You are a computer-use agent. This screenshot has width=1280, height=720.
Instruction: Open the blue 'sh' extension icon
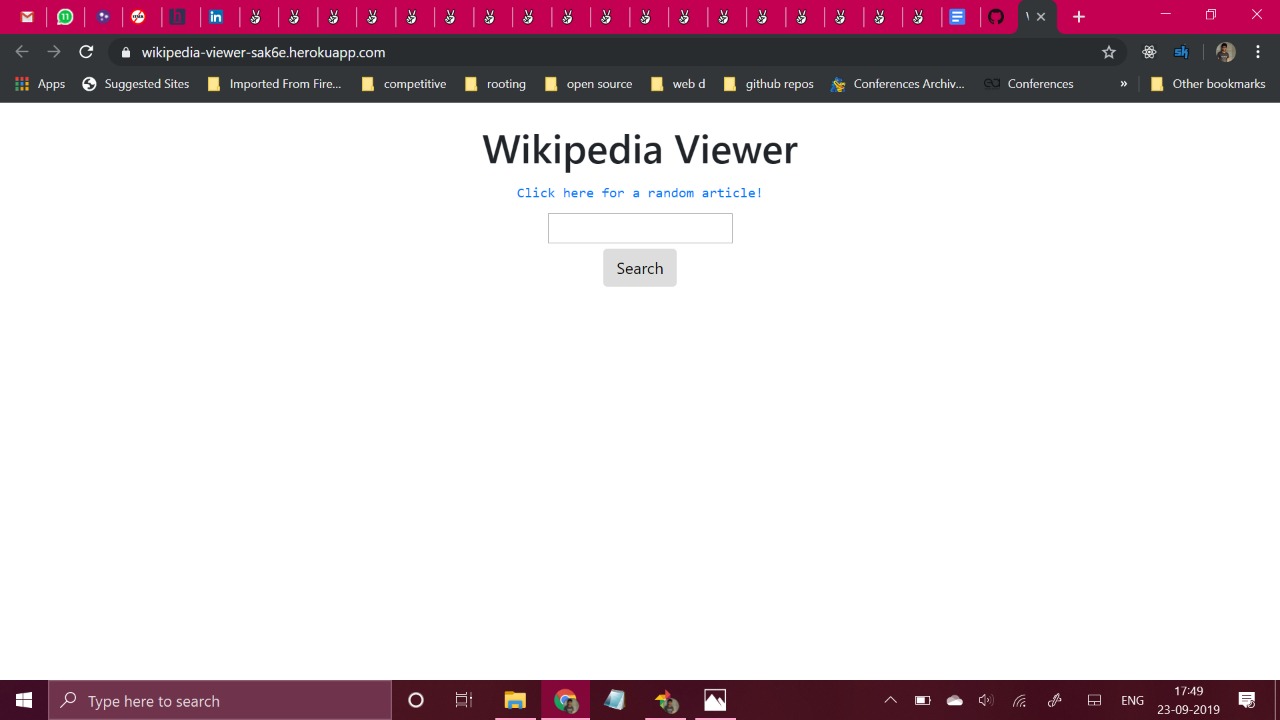click(x=1181, y=52)
